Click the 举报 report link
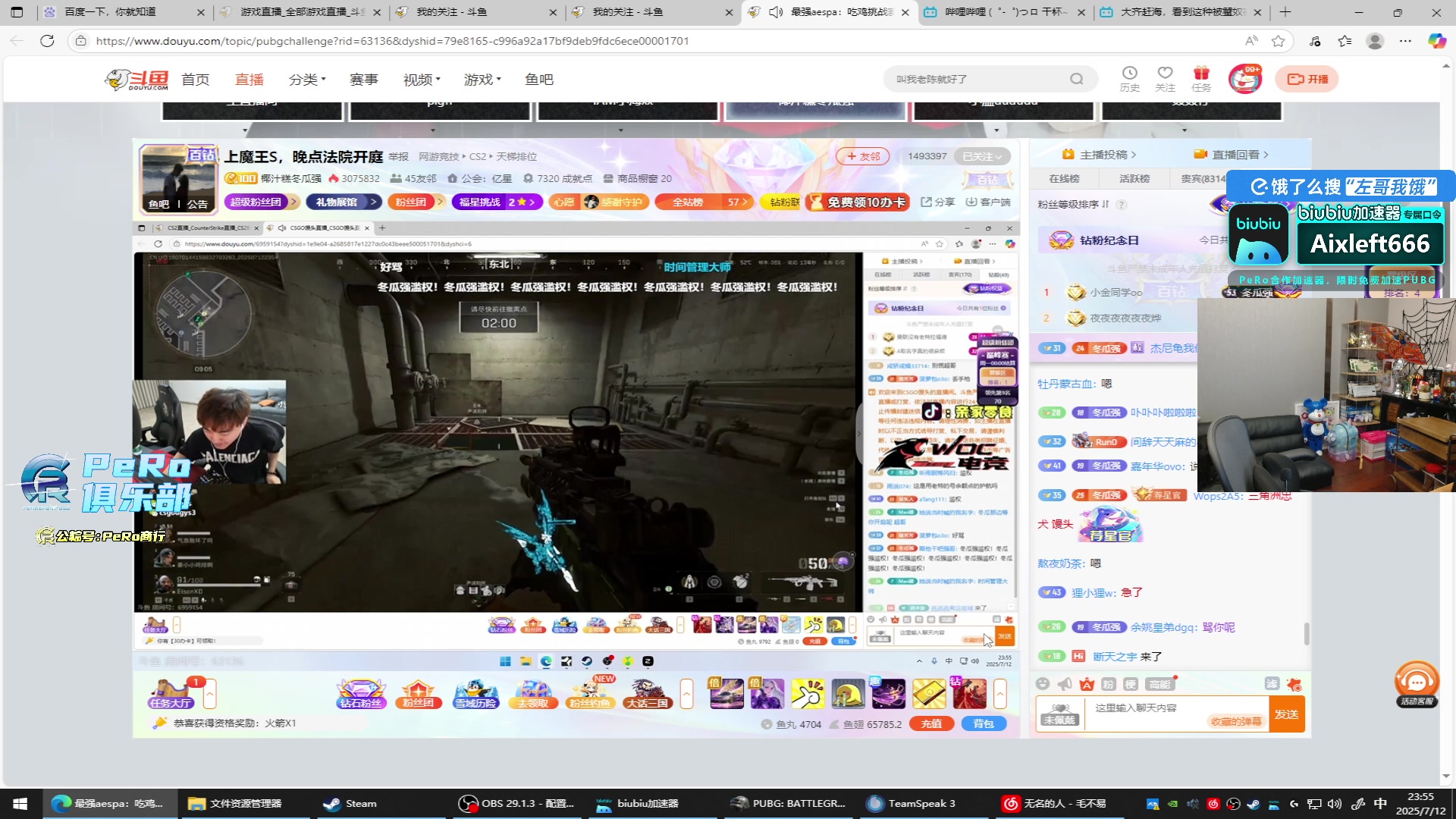The width and height of the screenshot is (1456, 819). coord(399,157)
